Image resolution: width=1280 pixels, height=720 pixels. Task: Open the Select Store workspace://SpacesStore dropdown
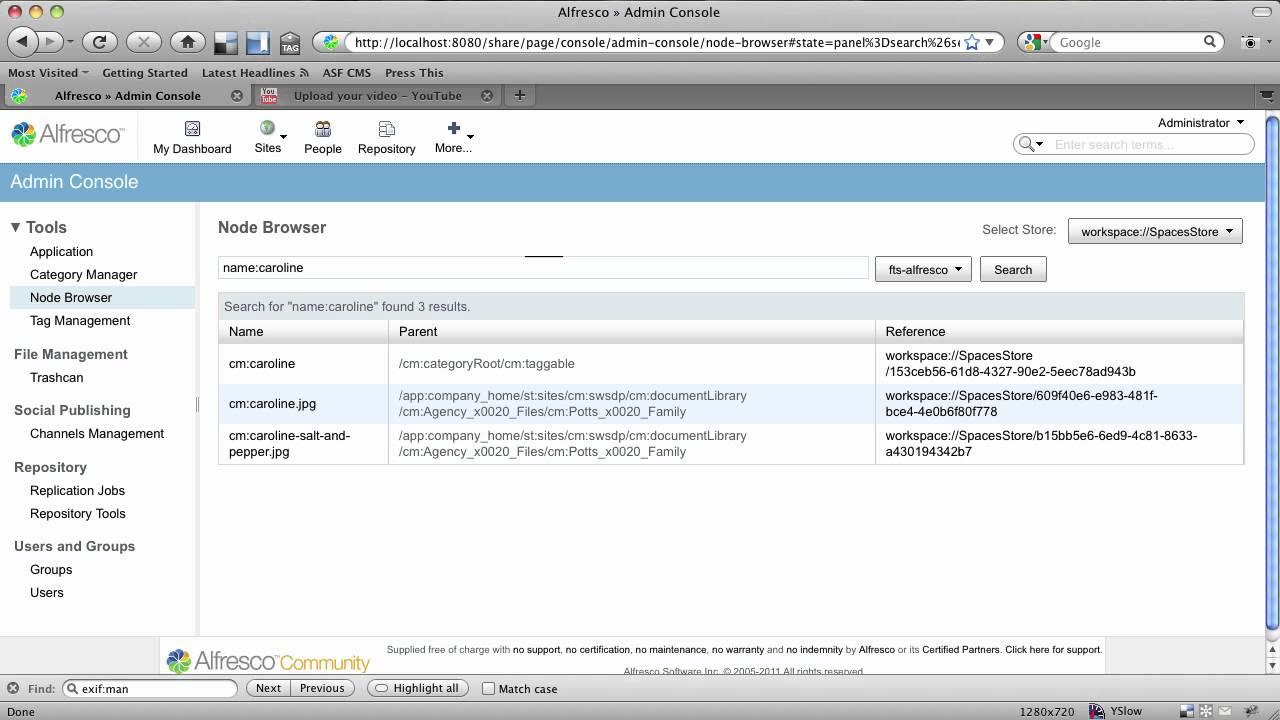(x=1155, y=231)
